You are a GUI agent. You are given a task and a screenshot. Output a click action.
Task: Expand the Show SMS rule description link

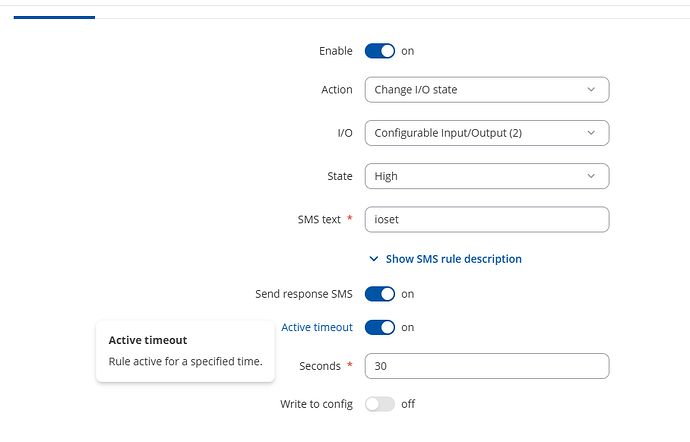[x=453, y=259]
